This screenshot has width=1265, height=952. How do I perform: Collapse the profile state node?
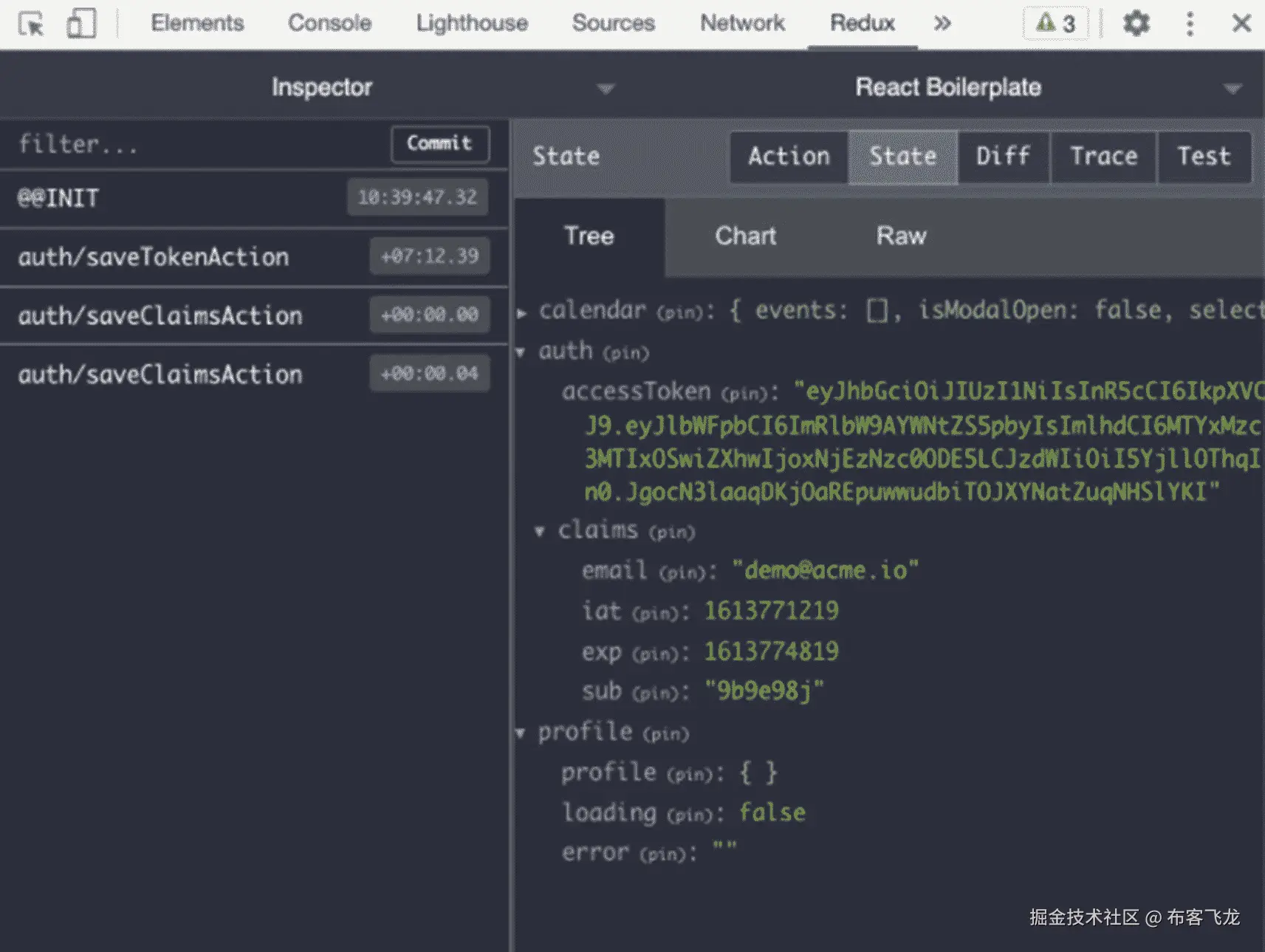521,733
